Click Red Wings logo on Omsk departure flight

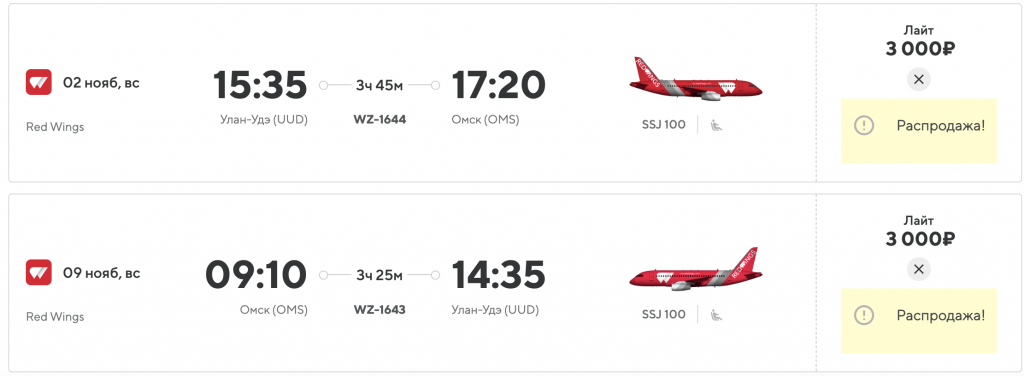pyautogui.click(x=39, y=272)
